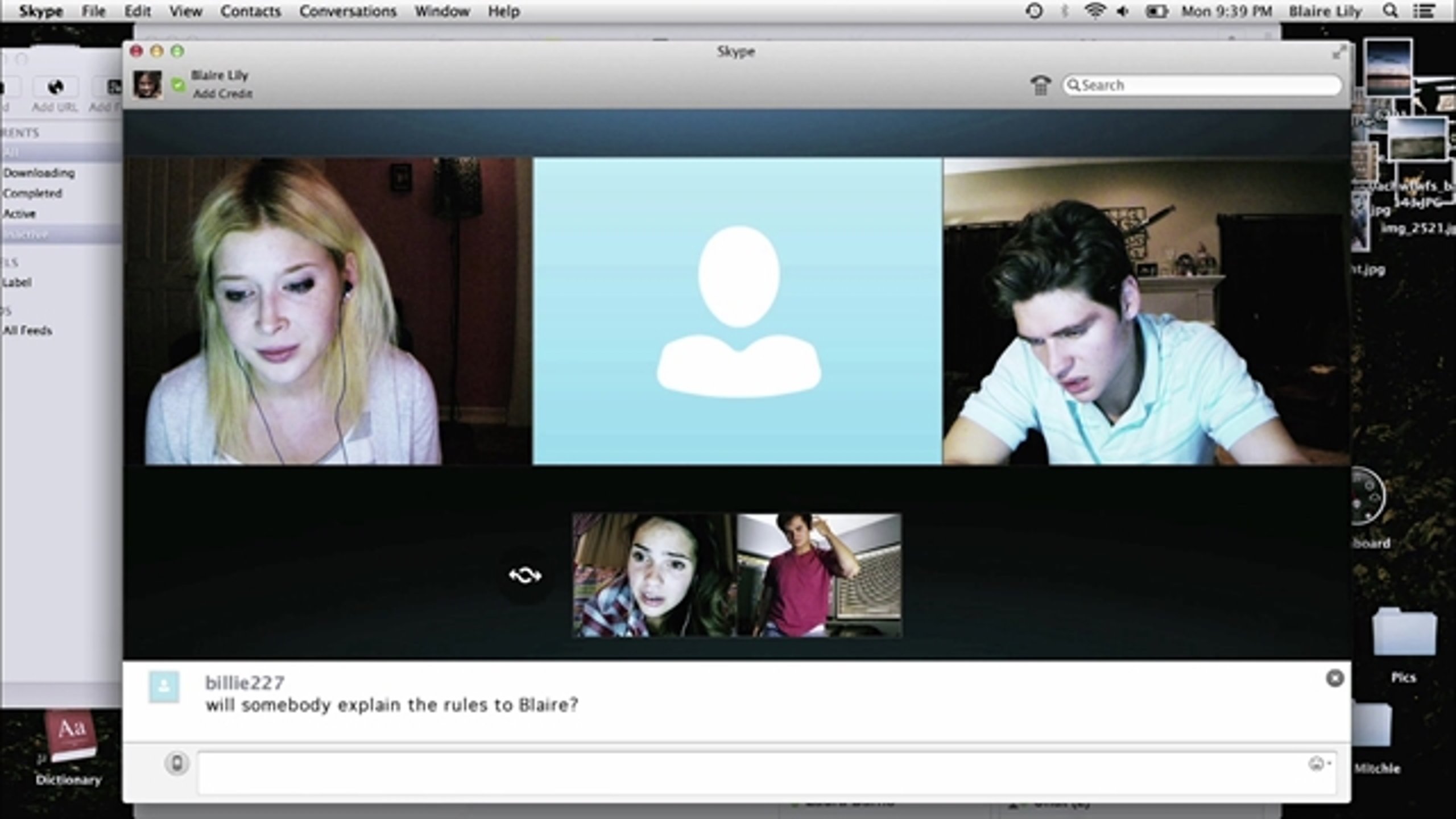Click the call phone icon in Skype toolbar
The height and width of the screenshot is (819, 1456).
[1041, 85]
